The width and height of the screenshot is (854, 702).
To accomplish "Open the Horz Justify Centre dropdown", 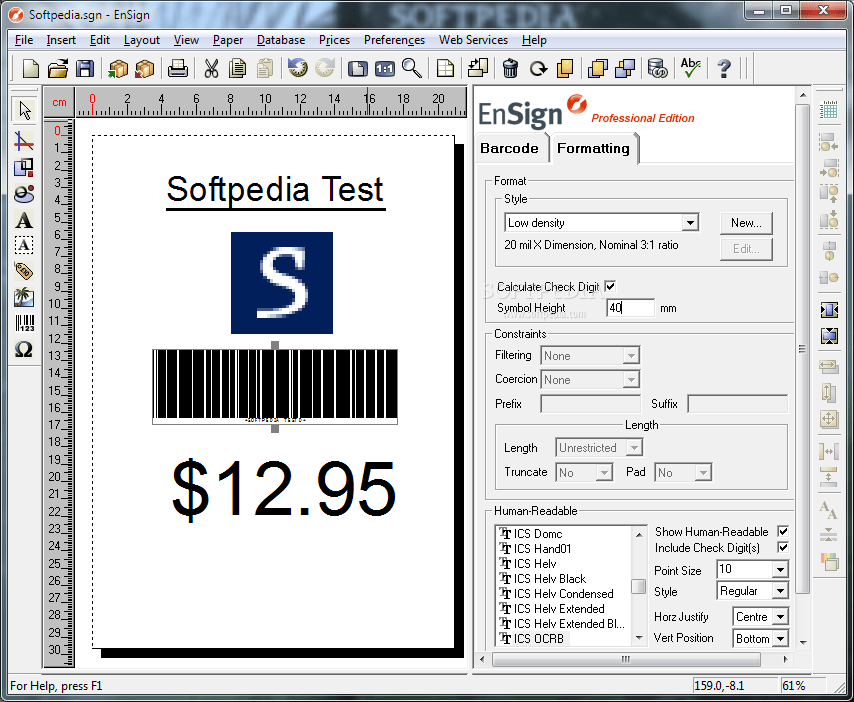I will (780, 616).
